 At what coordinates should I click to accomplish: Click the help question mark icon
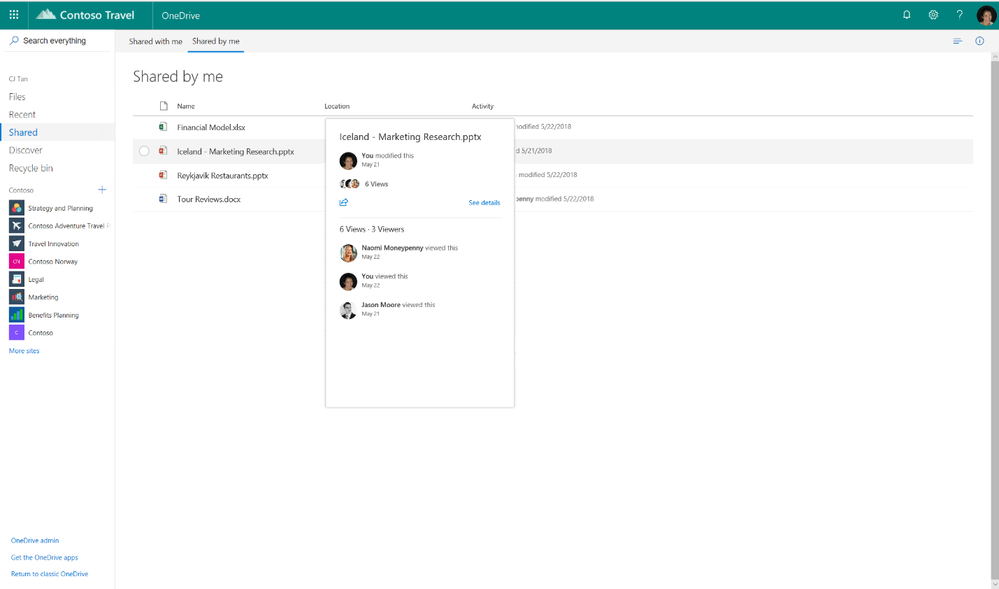tap(959, 15)
